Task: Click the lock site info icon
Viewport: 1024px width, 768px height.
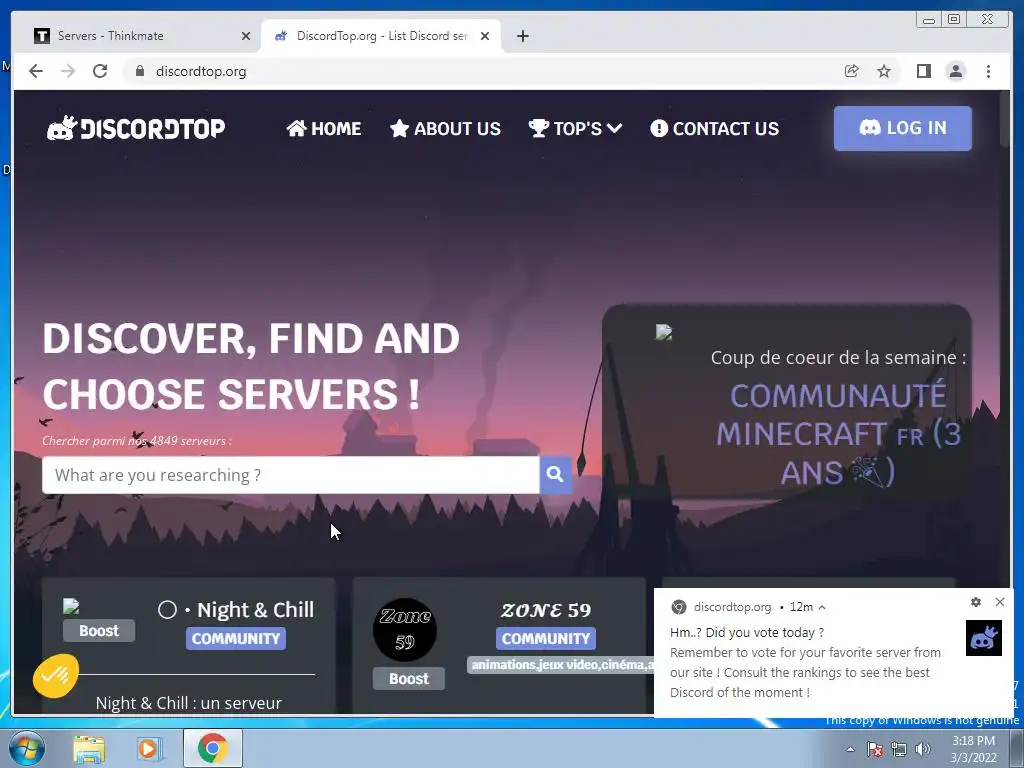Action: 139,71
